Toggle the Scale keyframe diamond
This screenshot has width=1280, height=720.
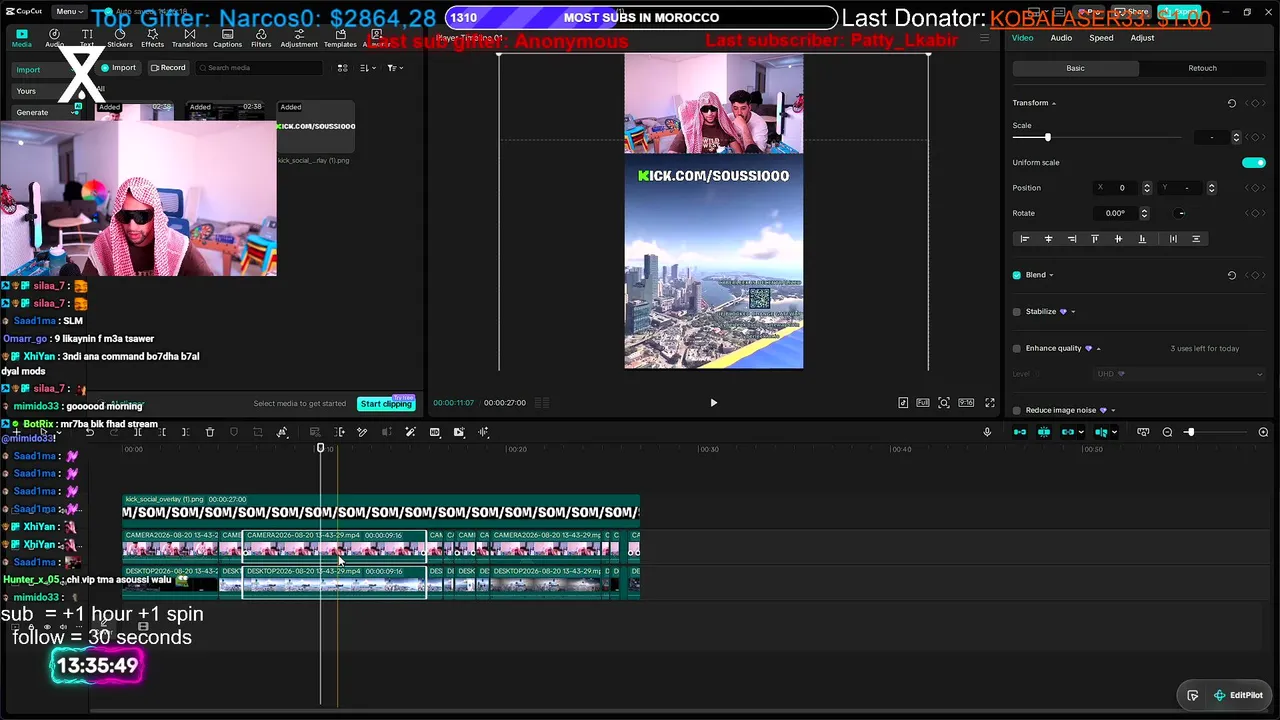coord(1255,137)
